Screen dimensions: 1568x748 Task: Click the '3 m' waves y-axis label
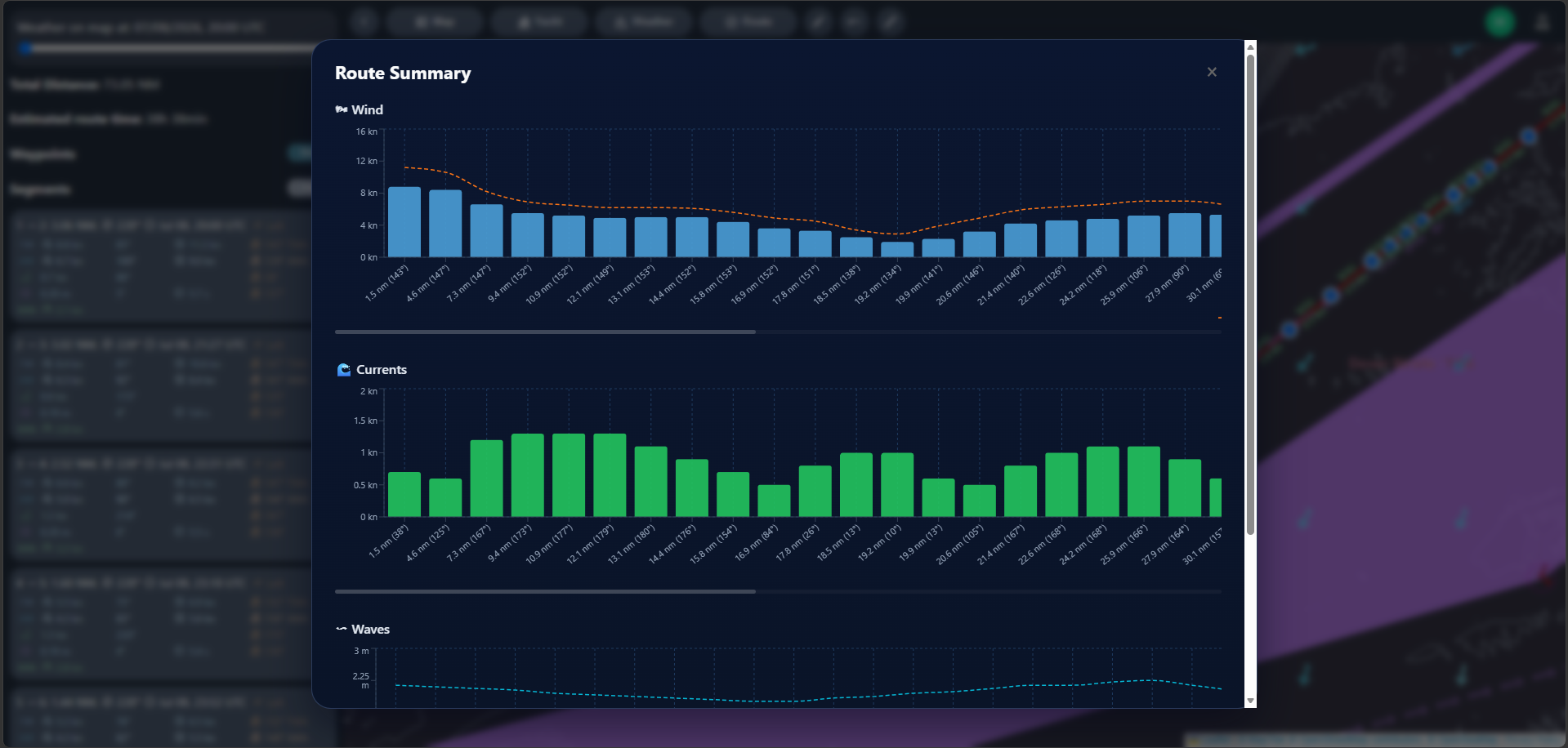pyautogui.click(x=361, y=651)
